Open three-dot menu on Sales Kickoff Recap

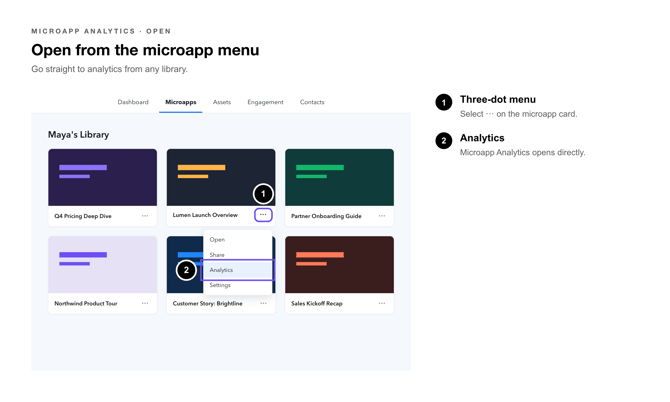coord(382,303)
